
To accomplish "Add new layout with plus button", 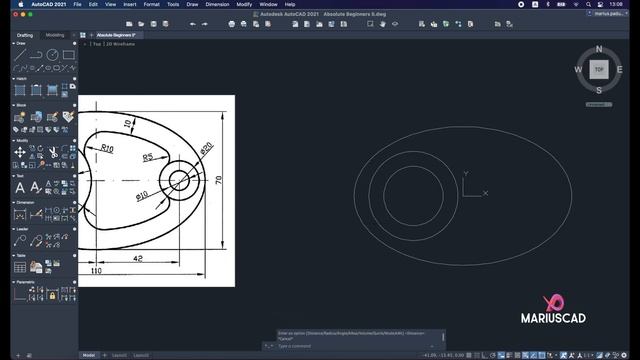I will 104,356.
